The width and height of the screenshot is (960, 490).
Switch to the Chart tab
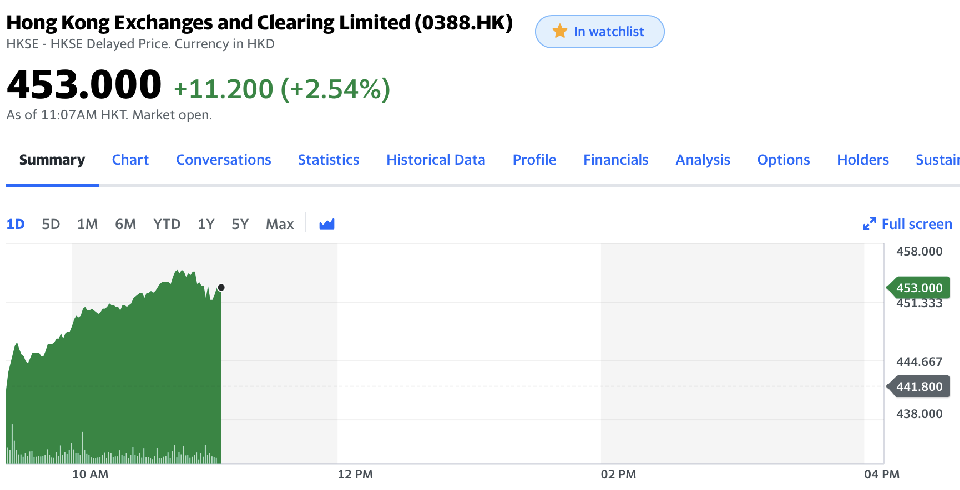[130, 160]
